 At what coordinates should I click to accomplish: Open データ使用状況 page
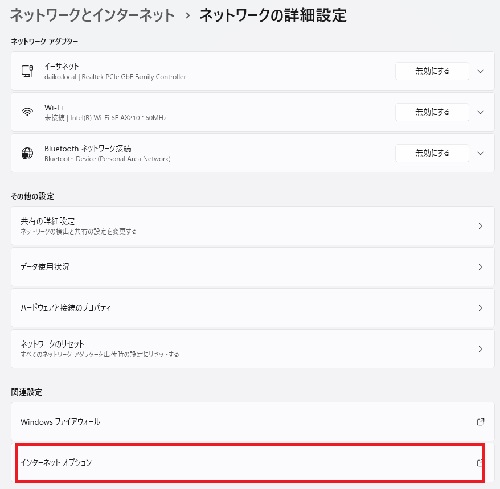tap(252, 267)
